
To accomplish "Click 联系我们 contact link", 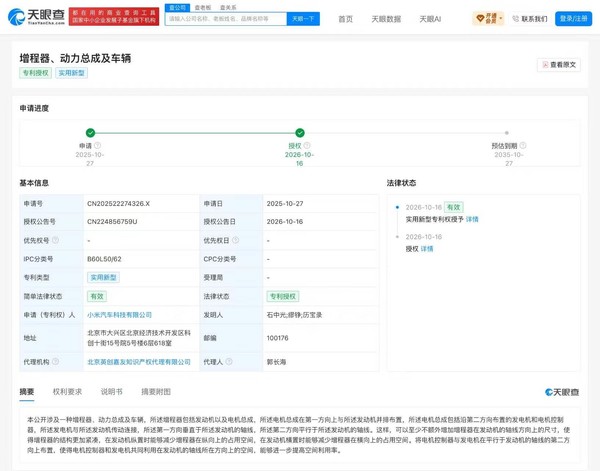I will (530, 19).
